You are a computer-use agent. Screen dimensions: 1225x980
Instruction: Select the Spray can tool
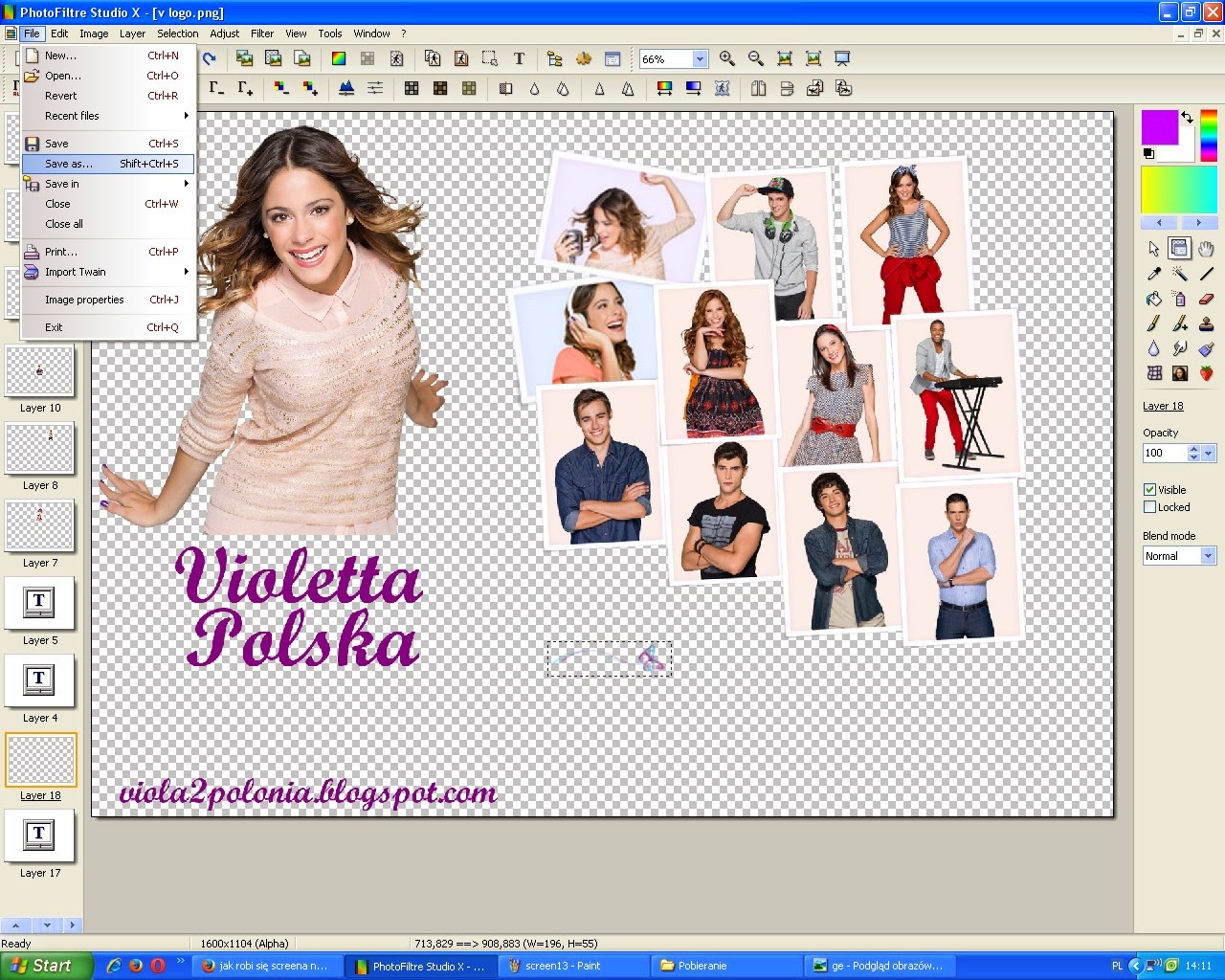[x=1180, y=299]
